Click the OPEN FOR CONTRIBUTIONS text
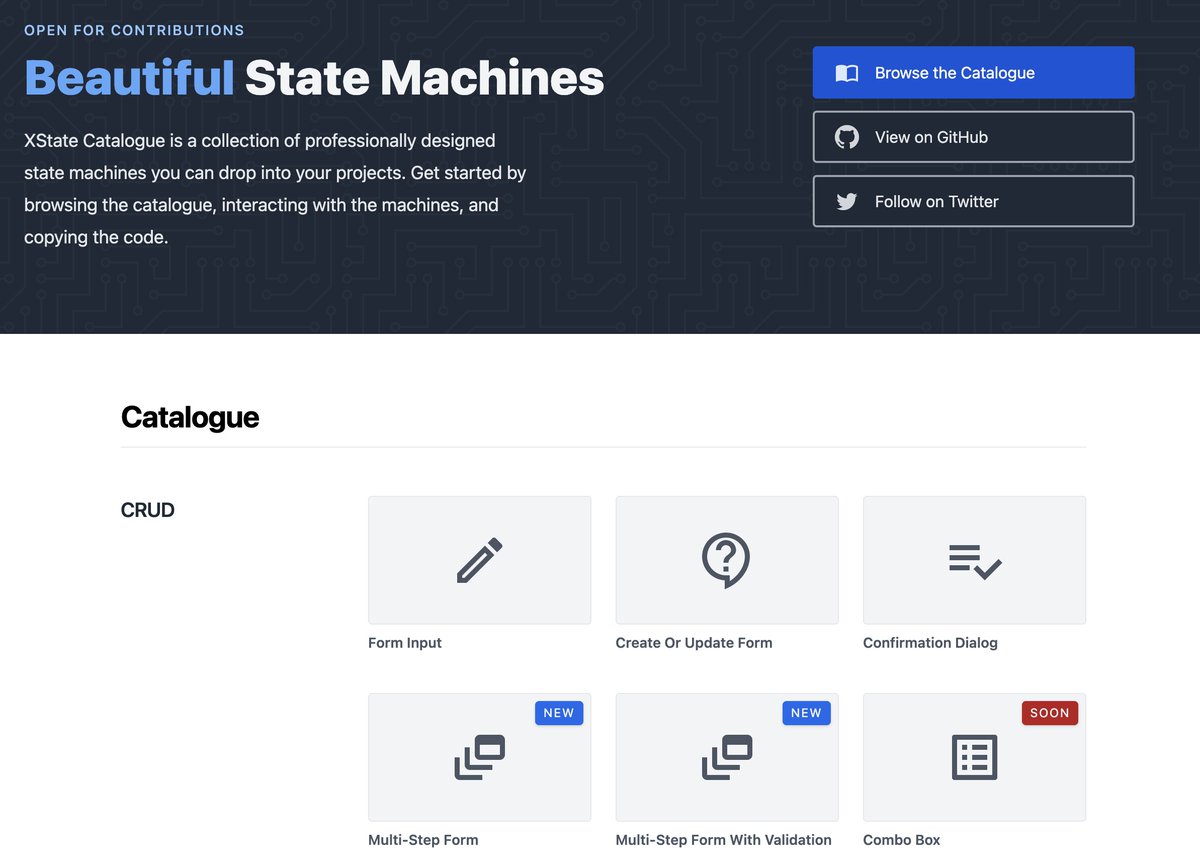Screen dimensions: 1200x868 pos(134,30)
